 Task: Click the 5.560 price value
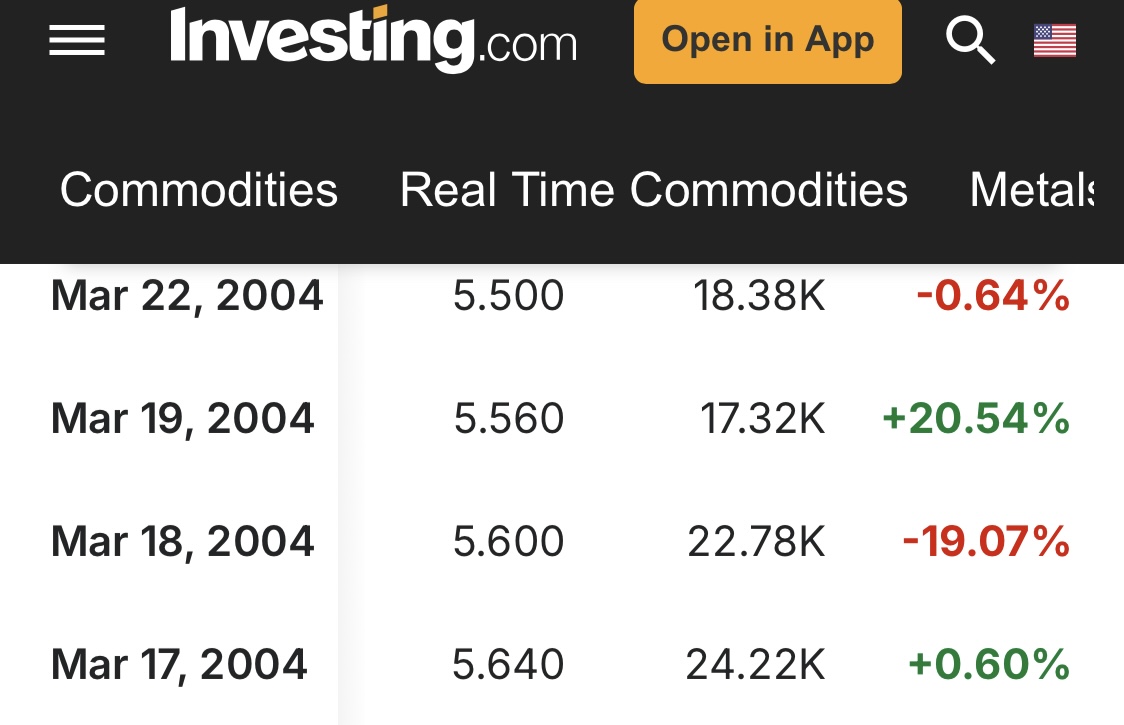[508, 419]
